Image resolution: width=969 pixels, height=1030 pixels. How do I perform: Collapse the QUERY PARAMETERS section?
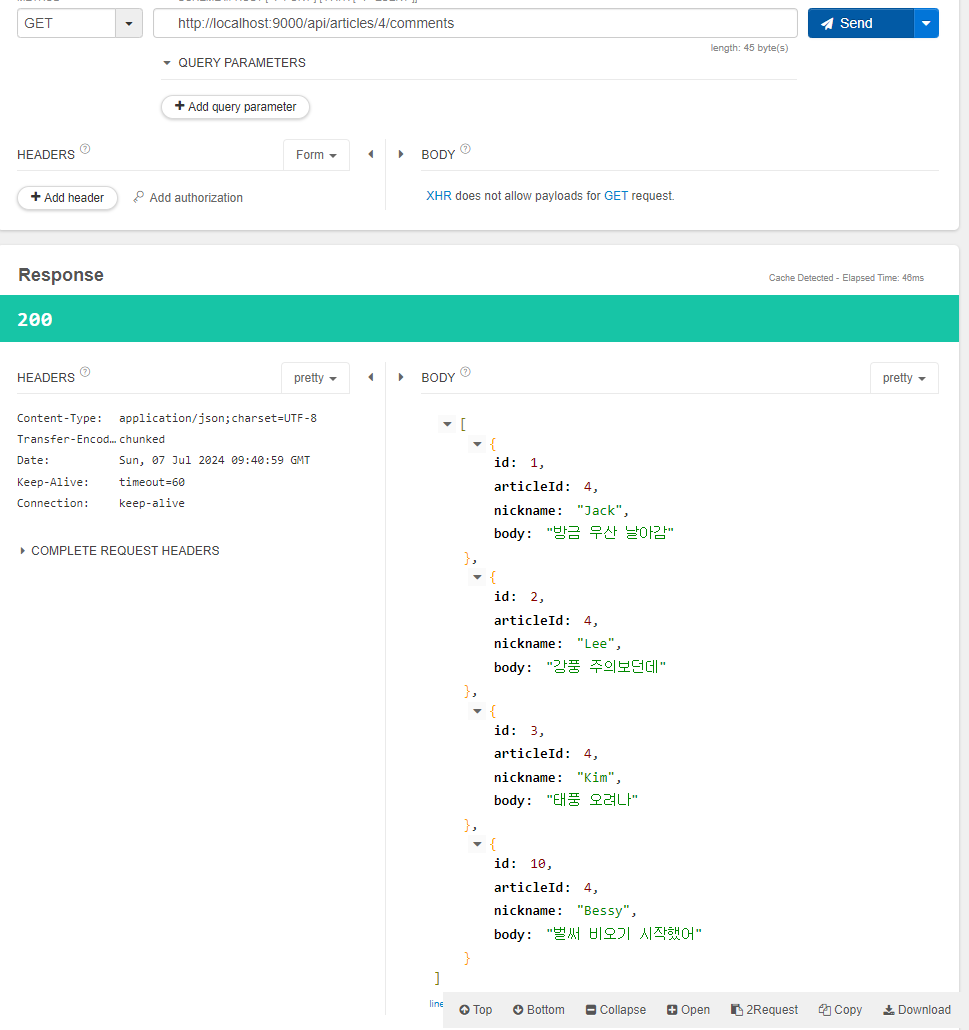(x=167, y=63)
